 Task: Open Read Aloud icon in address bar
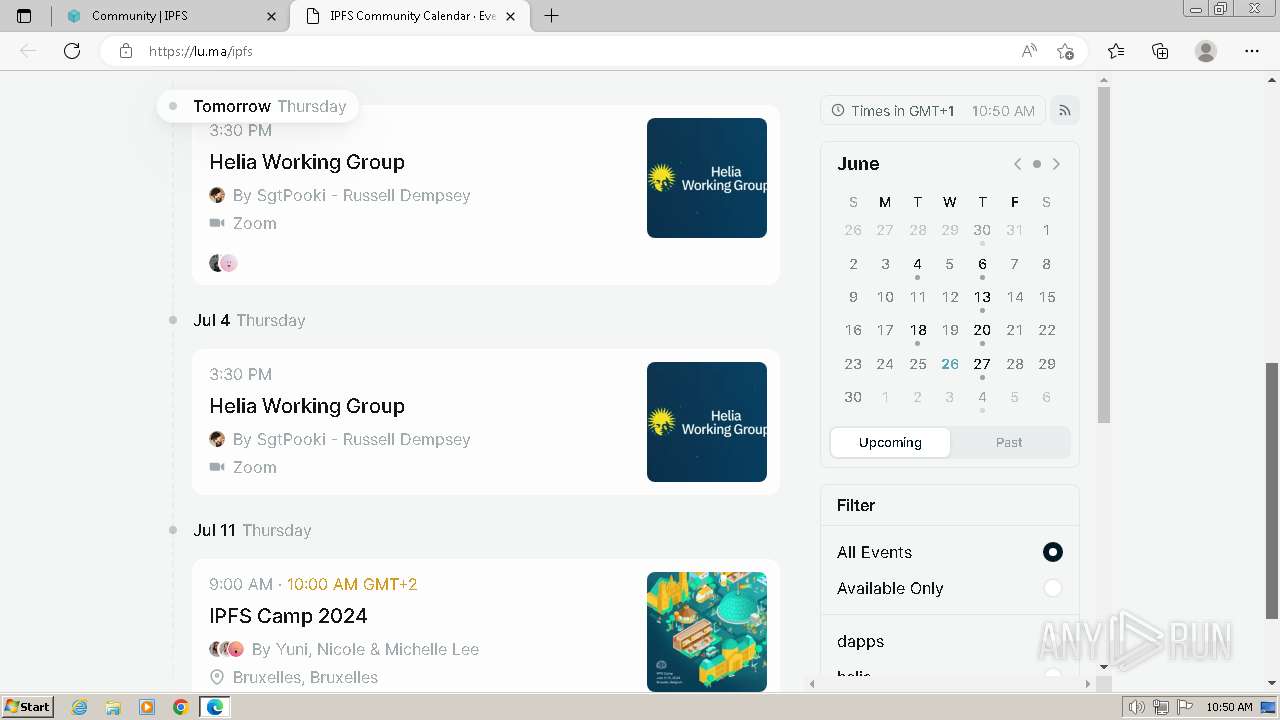[1029, 51]
